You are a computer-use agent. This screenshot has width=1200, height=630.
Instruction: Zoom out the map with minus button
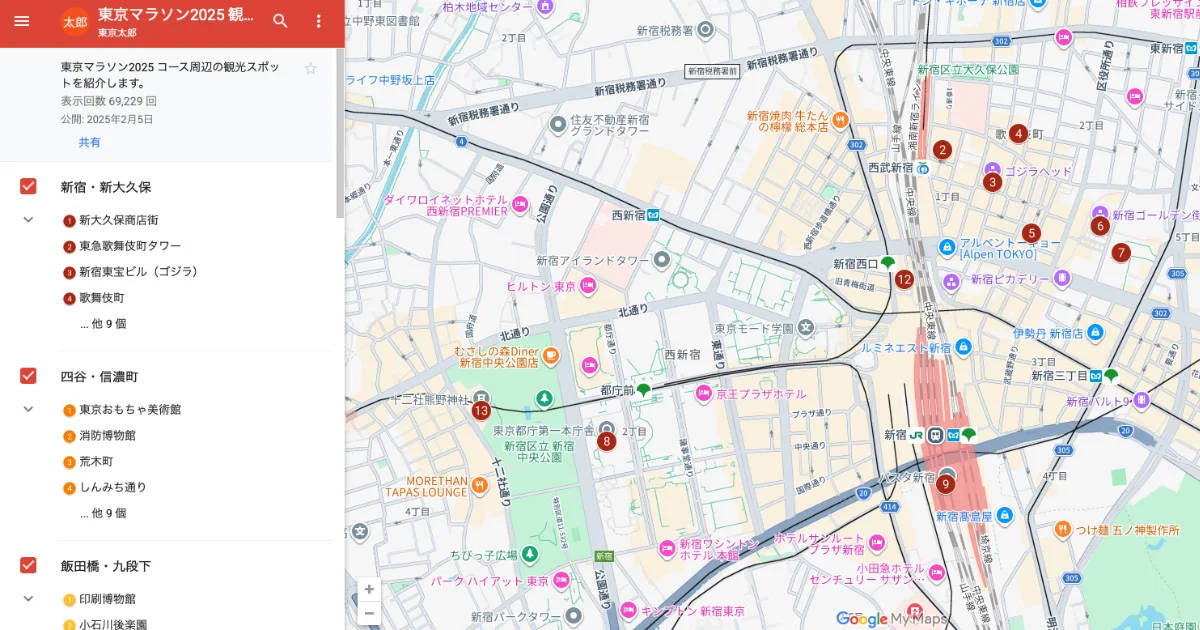tap(369, 613)
